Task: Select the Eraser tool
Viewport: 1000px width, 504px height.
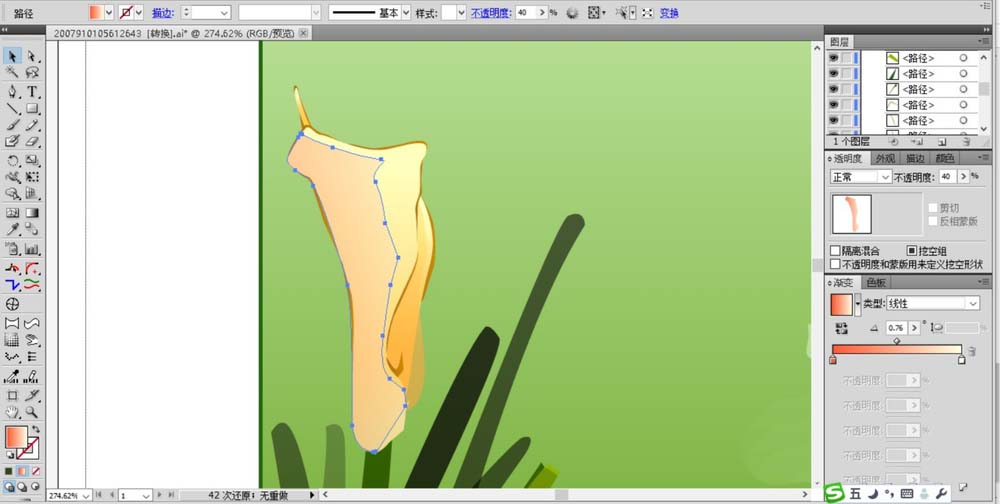Action: (32, 141)
